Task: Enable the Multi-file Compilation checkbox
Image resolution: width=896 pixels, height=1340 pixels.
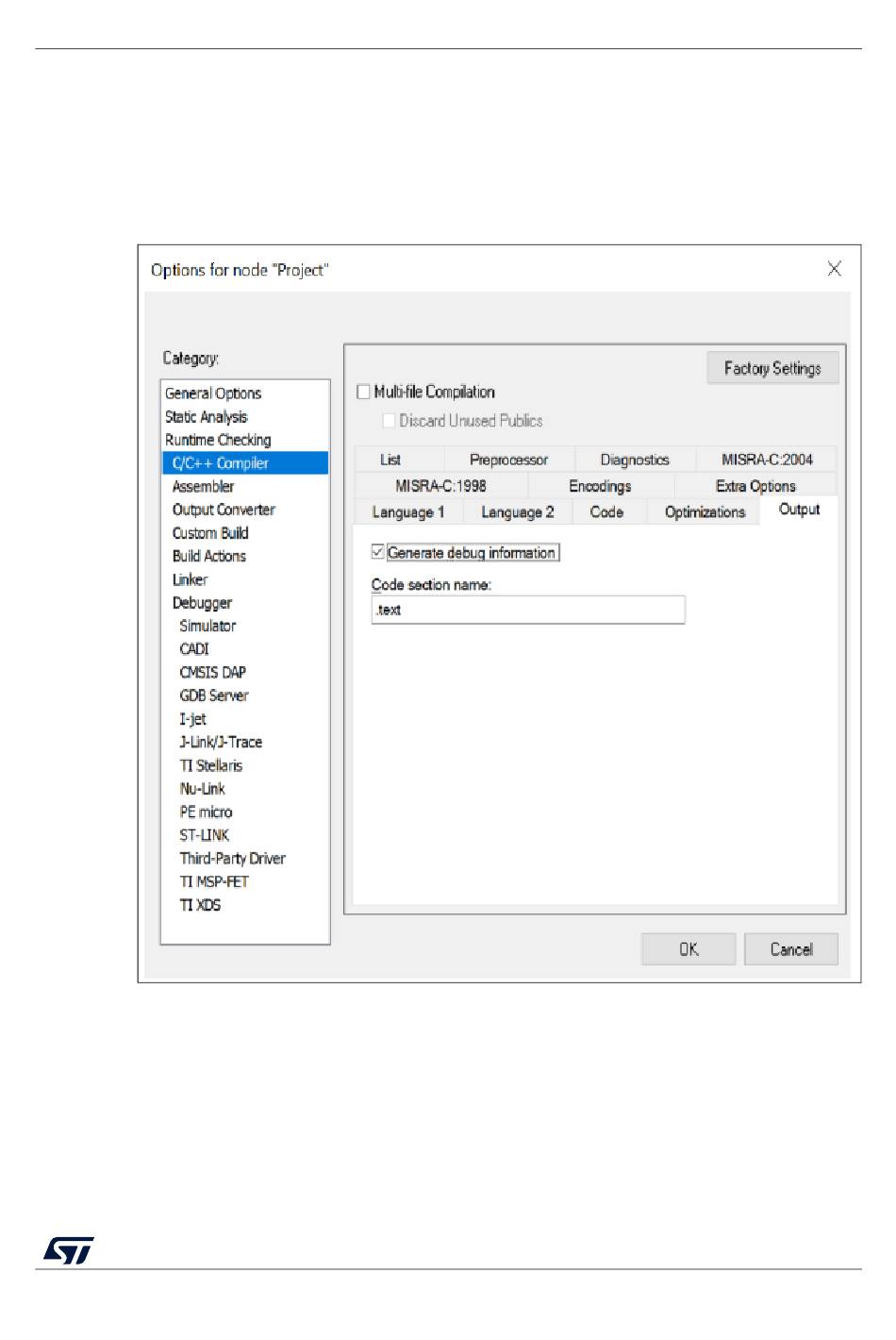Action: coord(364,392)
